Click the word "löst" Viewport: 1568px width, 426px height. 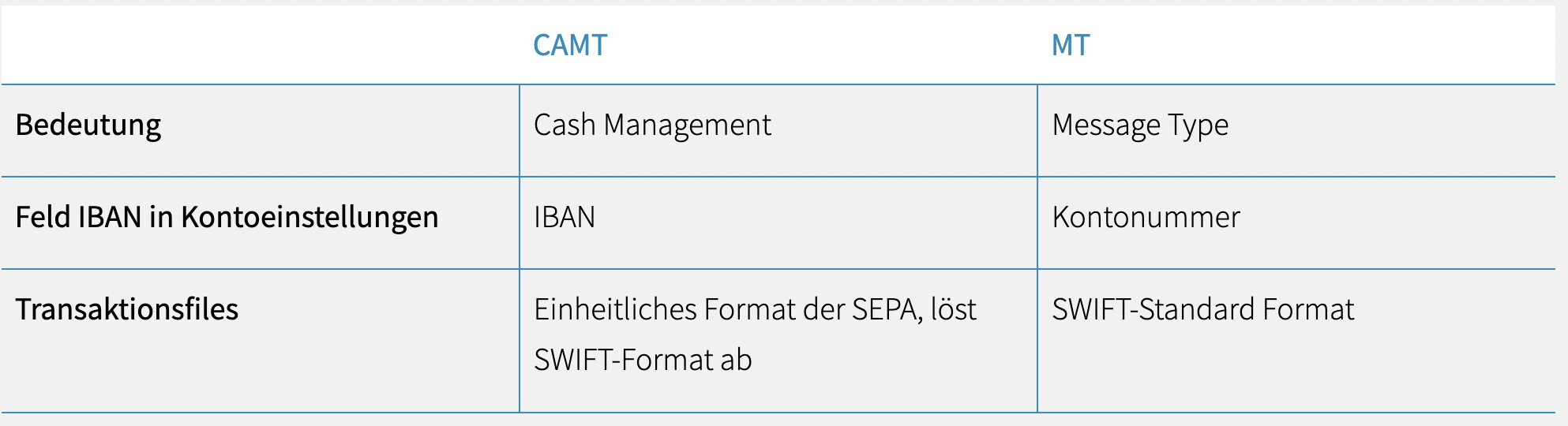(953, 310)
